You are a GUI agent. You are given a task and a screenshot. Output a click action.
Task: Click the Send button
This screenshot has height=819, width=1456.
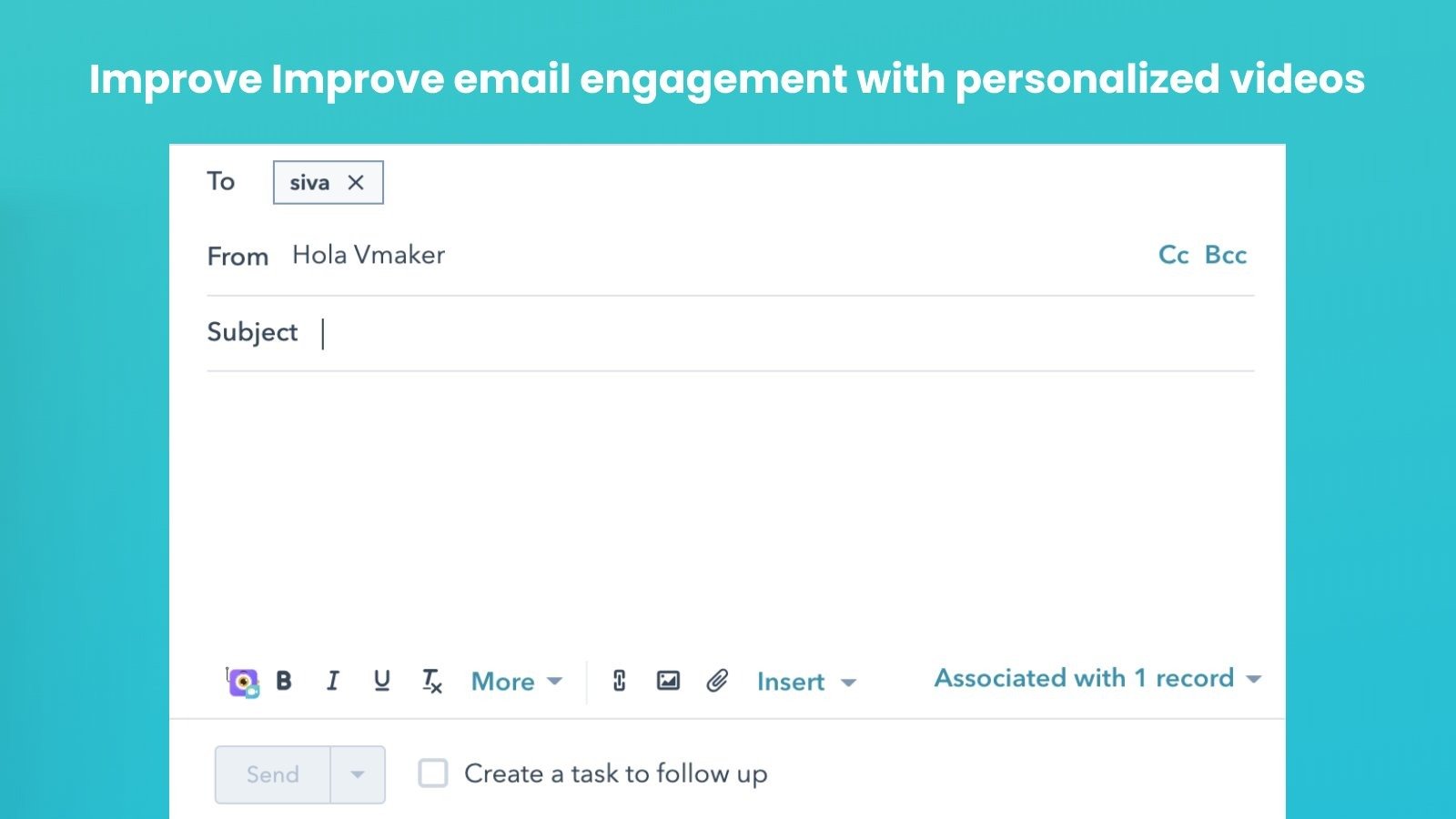point(271,774)
